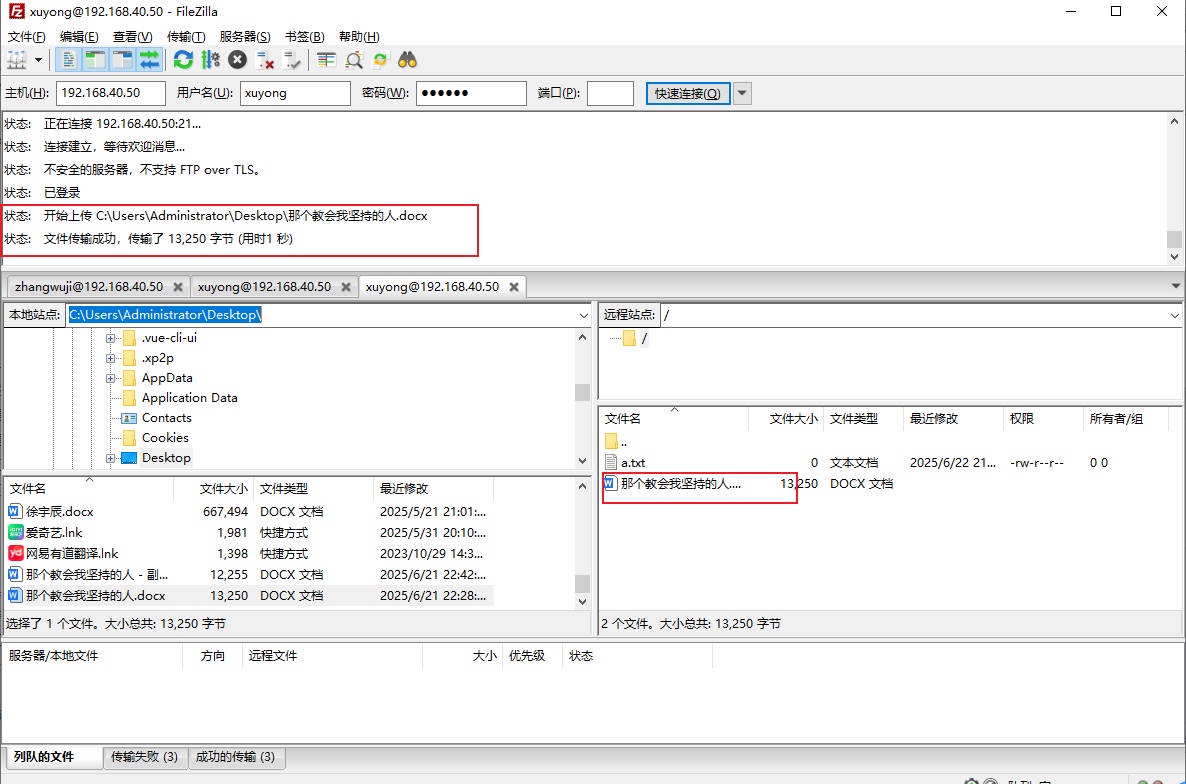Click the 端口 port input field
1186x784 pixels.
[x=609, y=93]
